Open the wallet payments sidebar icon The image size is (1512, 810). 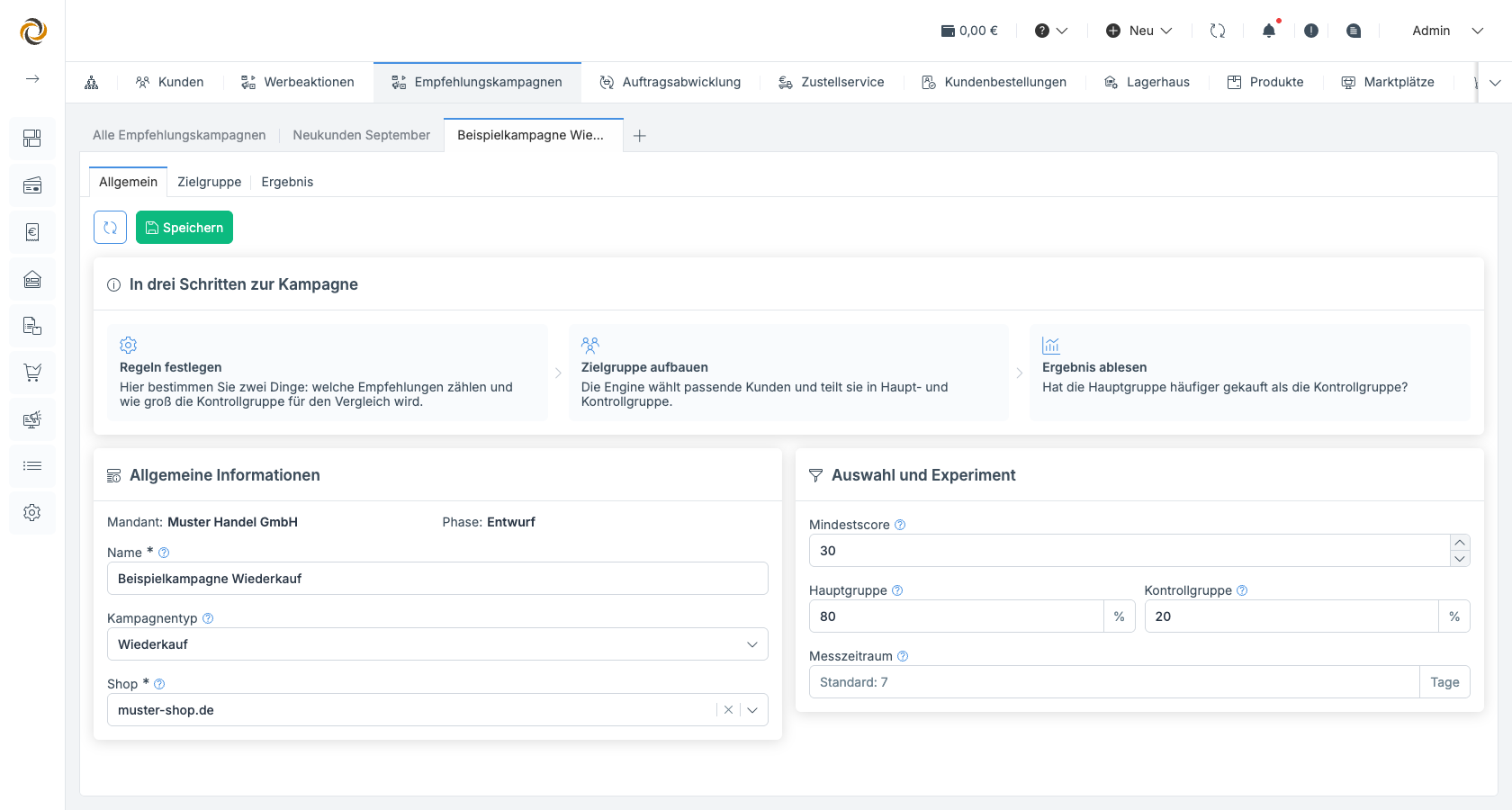coord(32,185)
